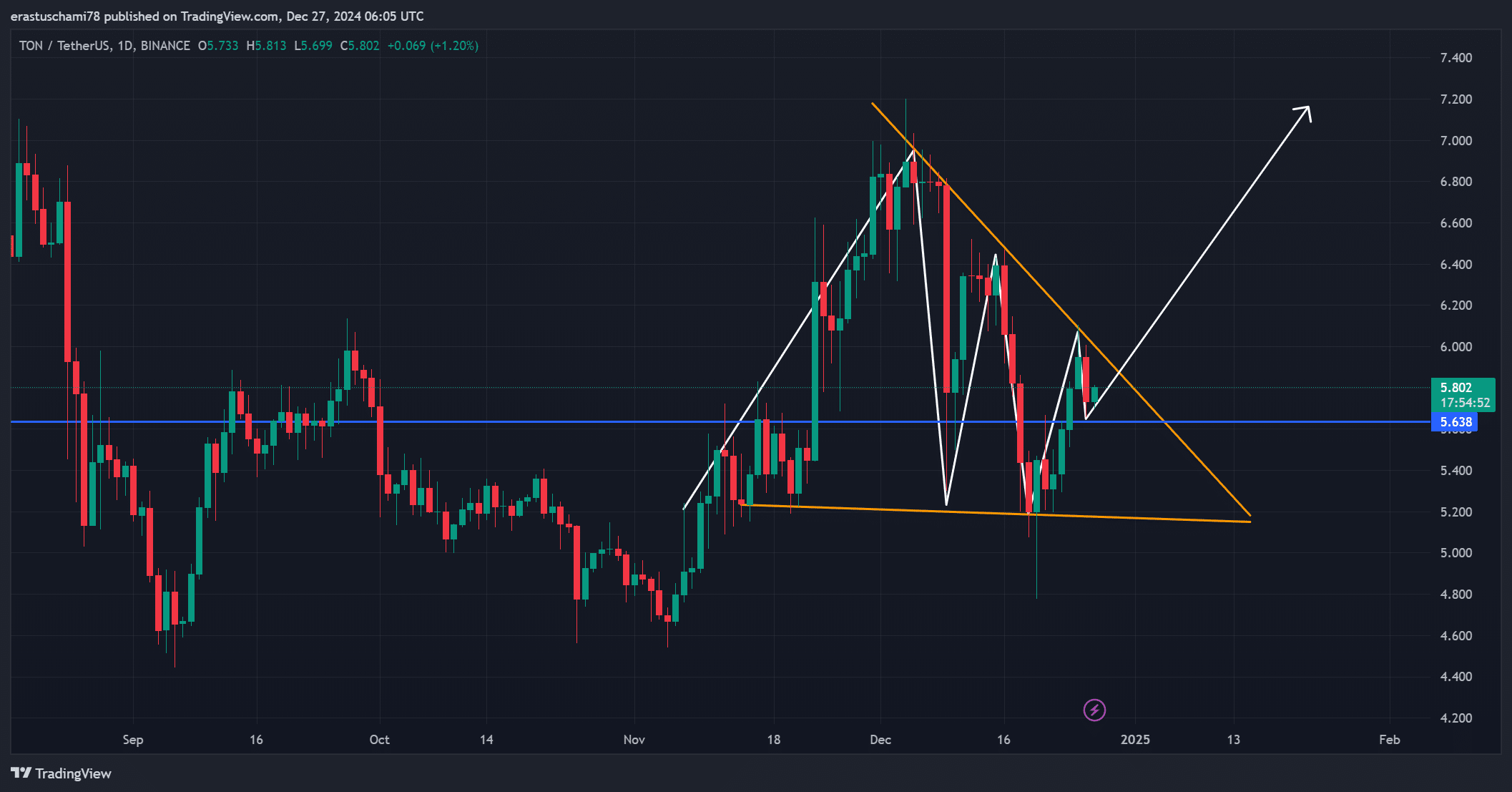
Task: Click the 14 date label on time axis
Action: coord(486,740)
